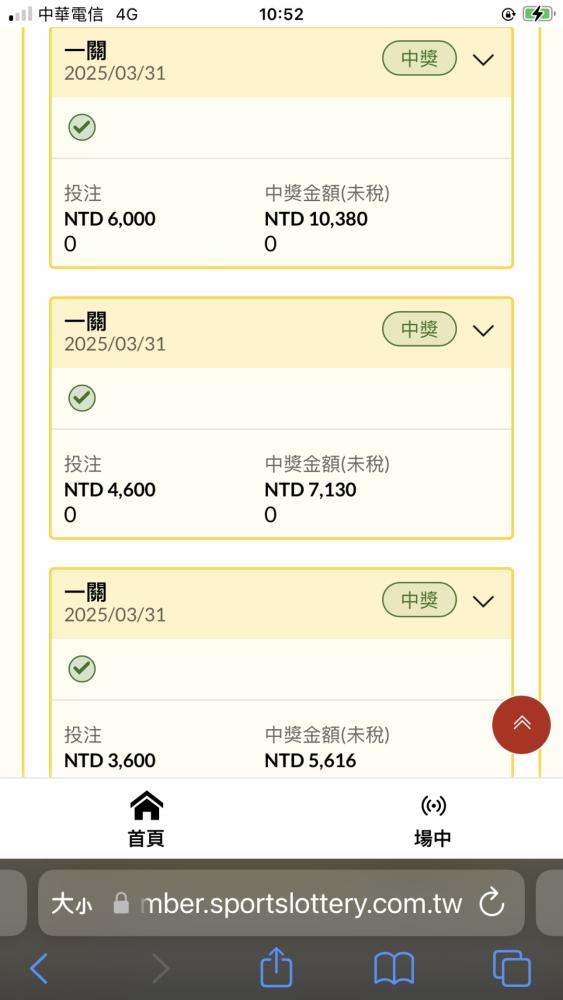Open the 首頁 home icon
563x1000 pixels.
[147, 805]
